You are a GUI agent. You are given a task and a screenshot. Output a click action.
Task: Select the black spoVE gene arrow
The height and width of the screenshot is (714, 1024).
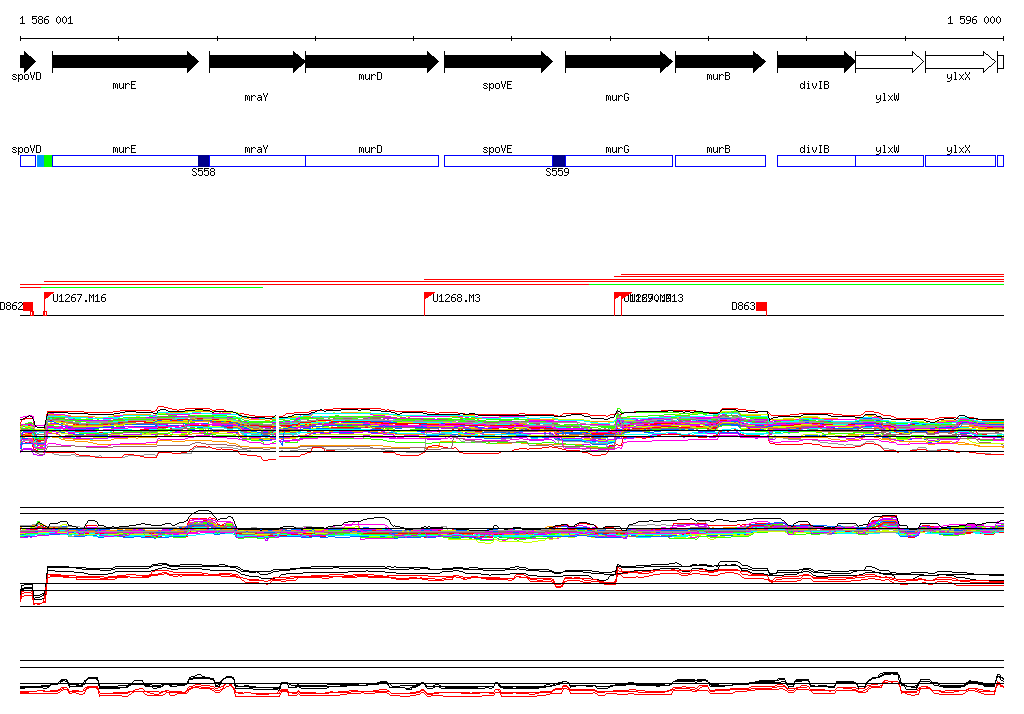click(498, 62)
